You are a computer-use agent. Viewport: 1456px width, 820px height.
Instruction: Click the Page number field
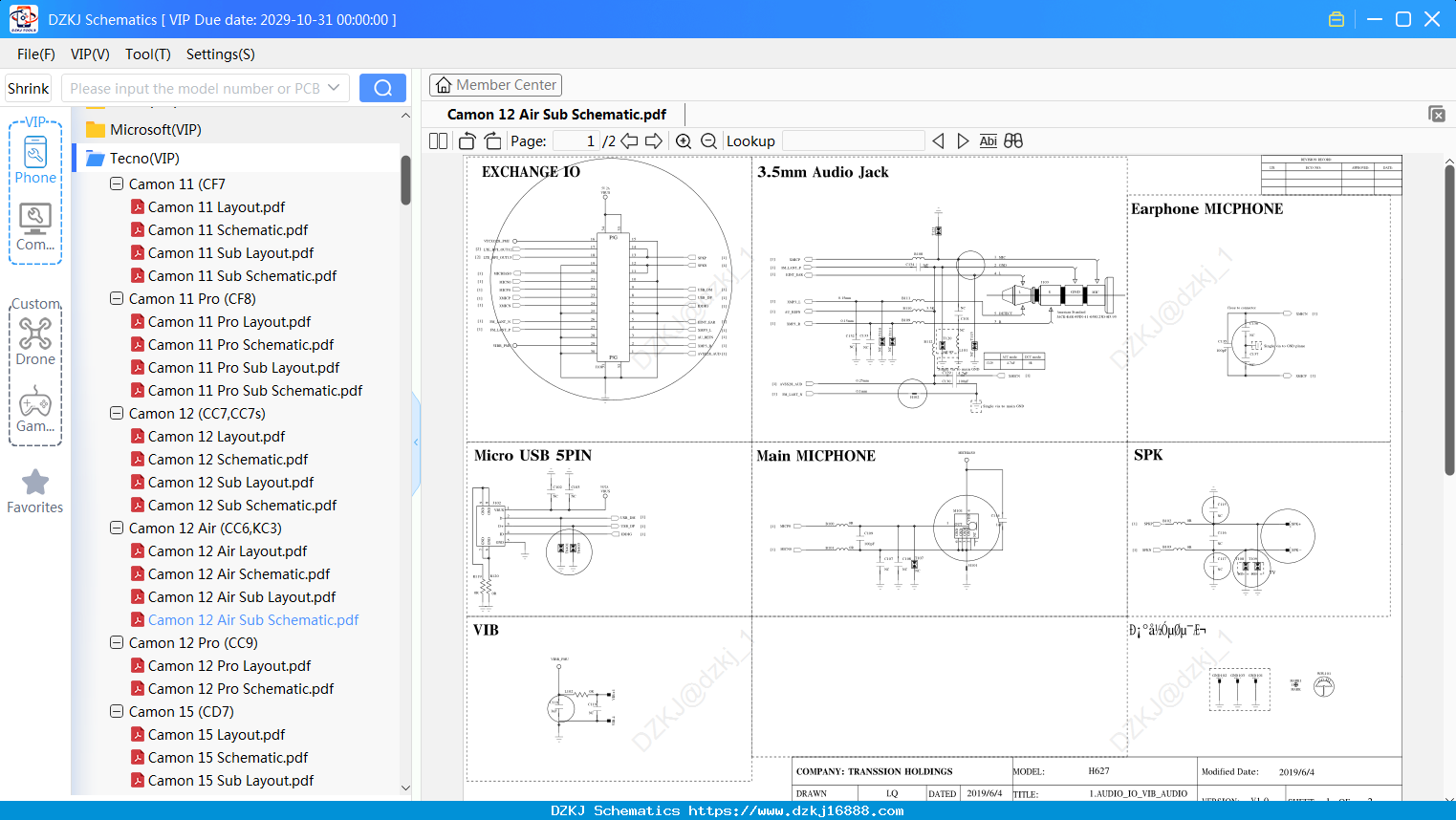click(576, 140)
